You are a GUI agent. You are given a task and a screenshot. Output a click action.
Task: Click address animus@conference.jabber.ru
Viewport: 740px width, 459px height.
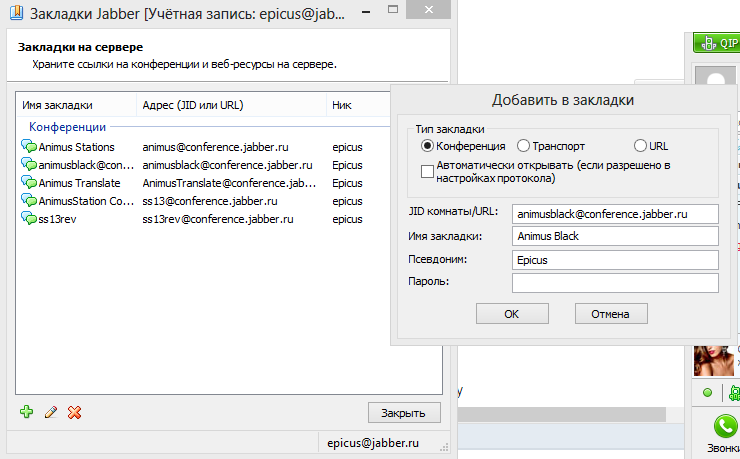tap(215, 147)
